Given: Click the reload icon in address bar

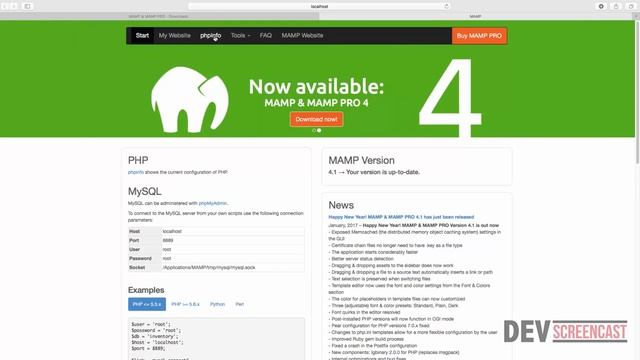Looking at the screenshot, I should 446,6.
